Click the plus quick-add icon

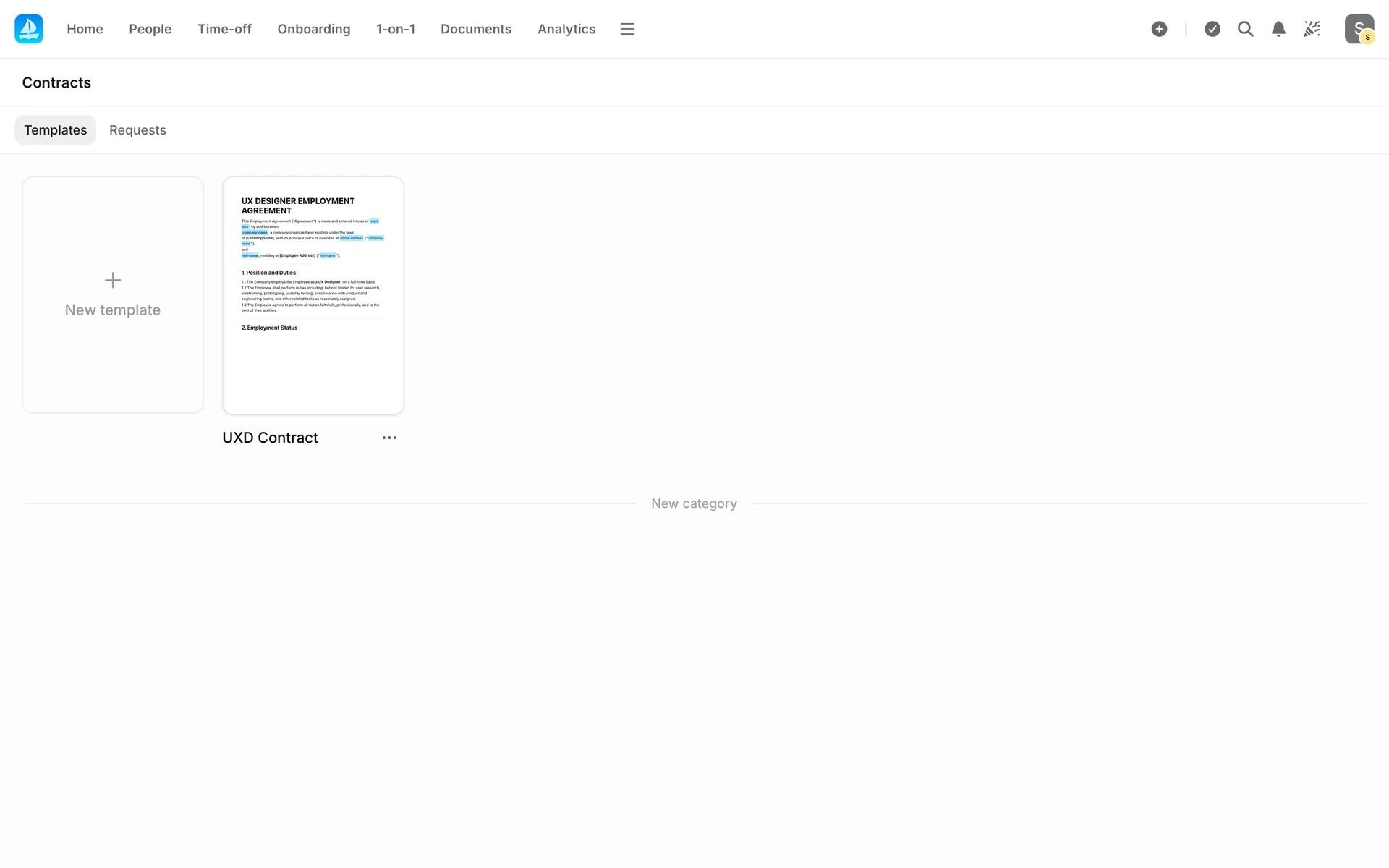point(1159,29)
